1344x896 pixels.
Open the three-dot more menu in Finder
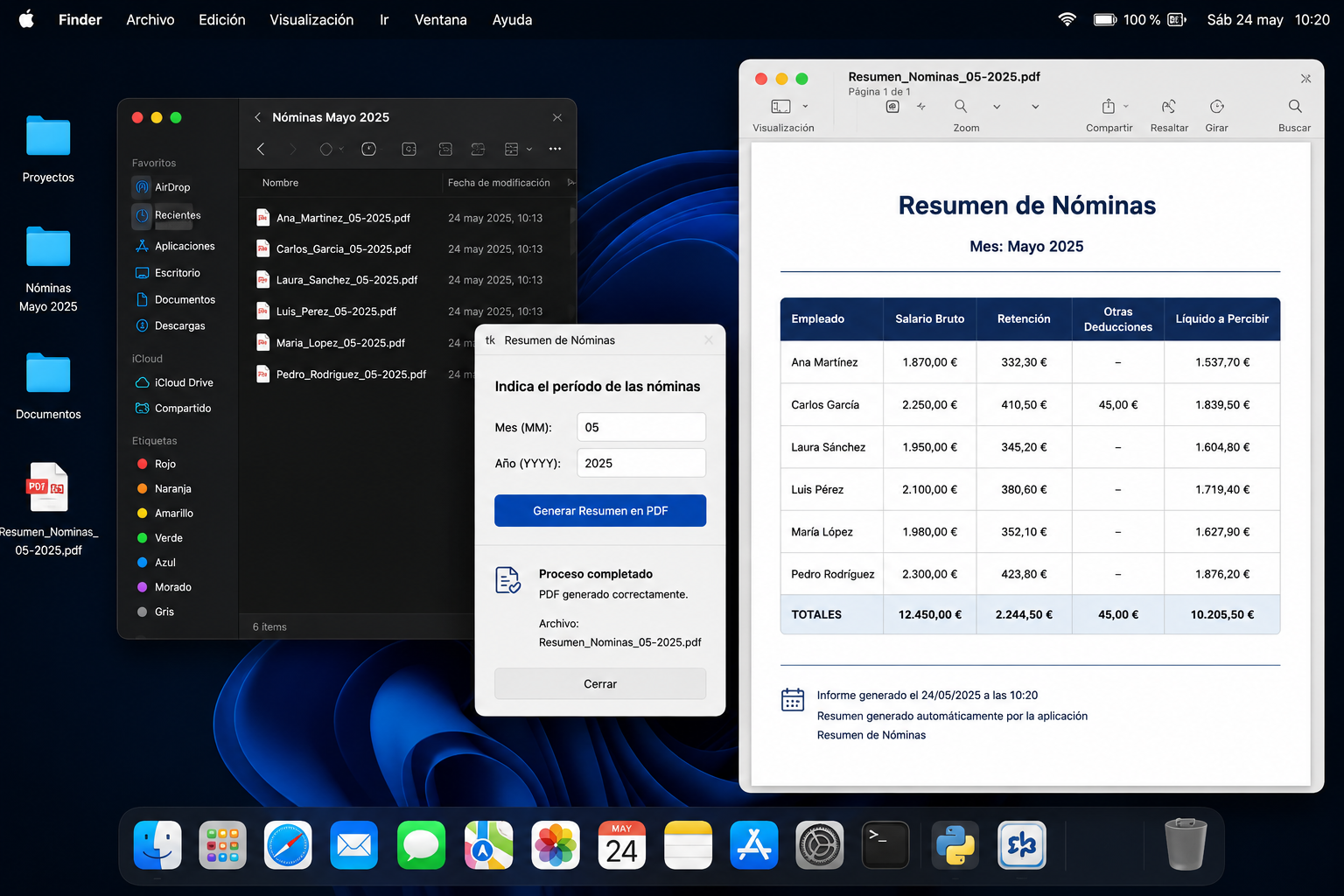(555, 149)
